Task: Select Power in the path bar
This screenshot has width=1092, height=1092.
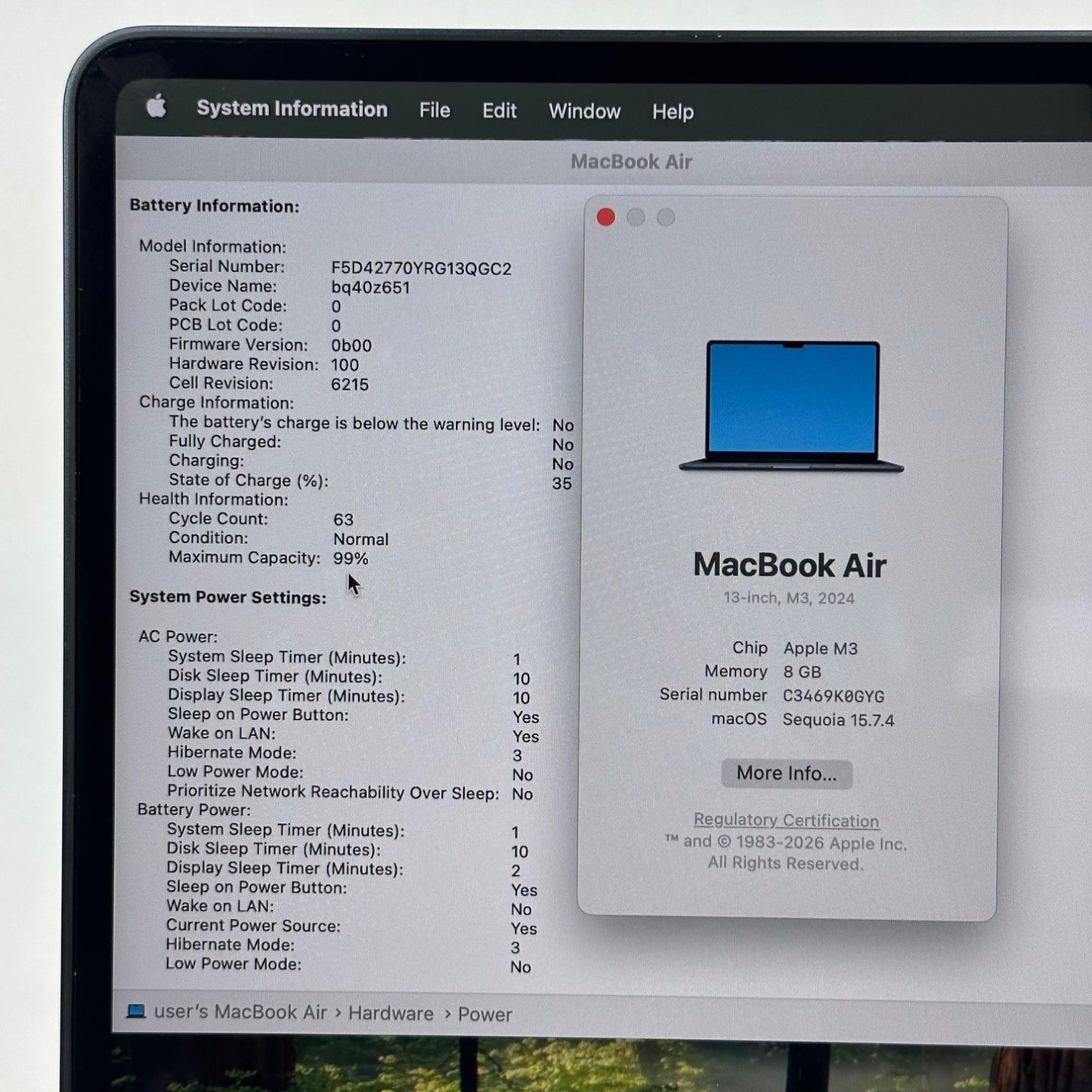Action: click(484, 1014)
